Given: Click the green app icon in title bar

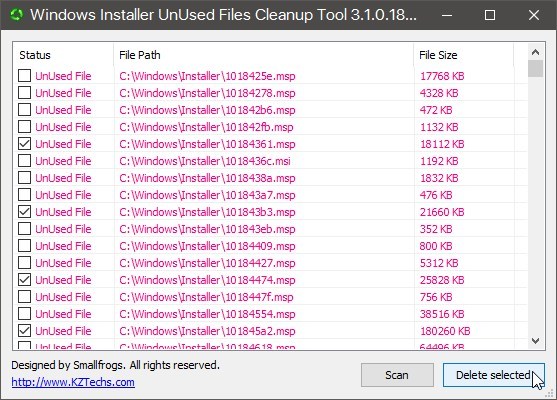Looking at the screenshot, I should coord(16,15).
